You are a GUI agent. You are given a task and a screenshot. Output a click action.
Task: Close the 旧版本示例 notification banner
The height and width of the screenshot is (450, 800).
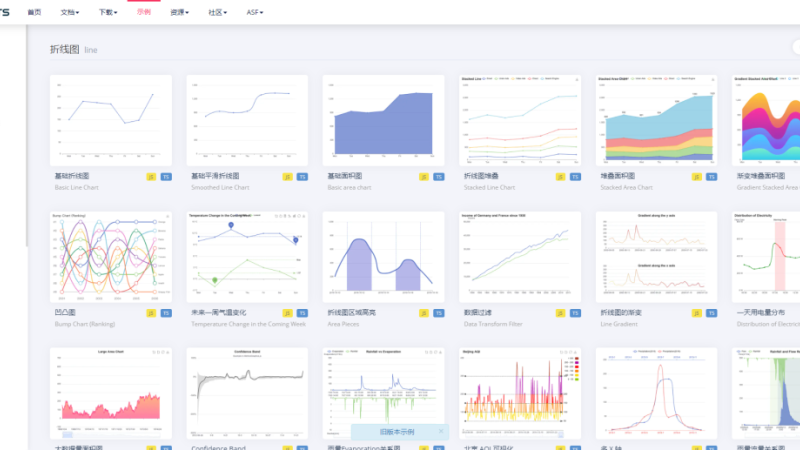(x=441, y=432)
